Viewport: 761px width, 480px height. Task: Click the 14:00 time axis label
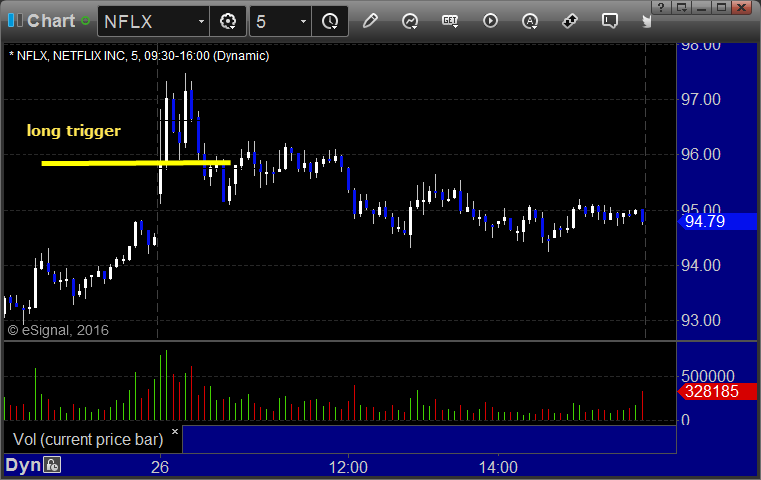click(x=498, y=467)
